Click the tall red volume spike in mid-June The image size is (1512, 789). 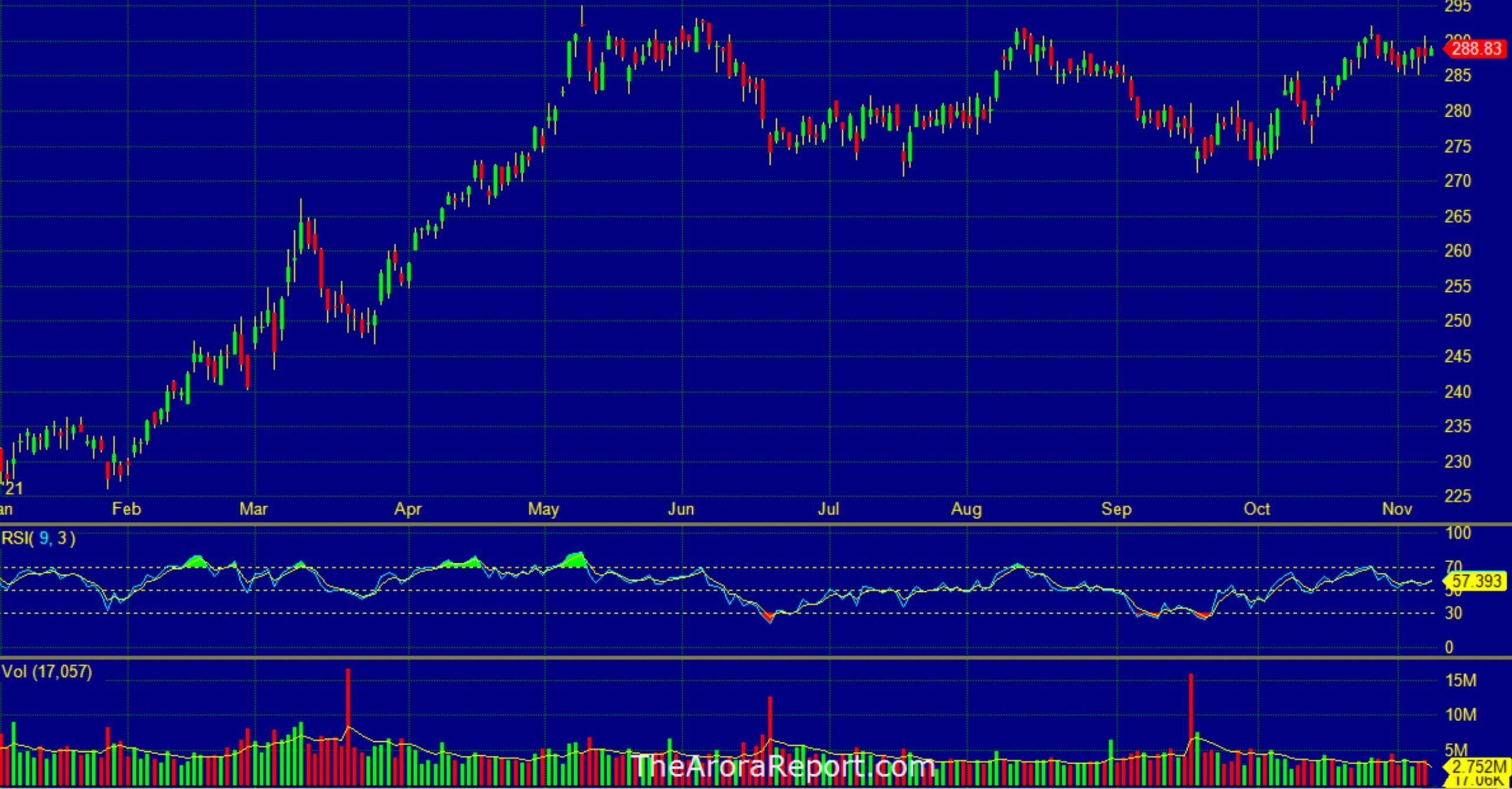point(770,741)
